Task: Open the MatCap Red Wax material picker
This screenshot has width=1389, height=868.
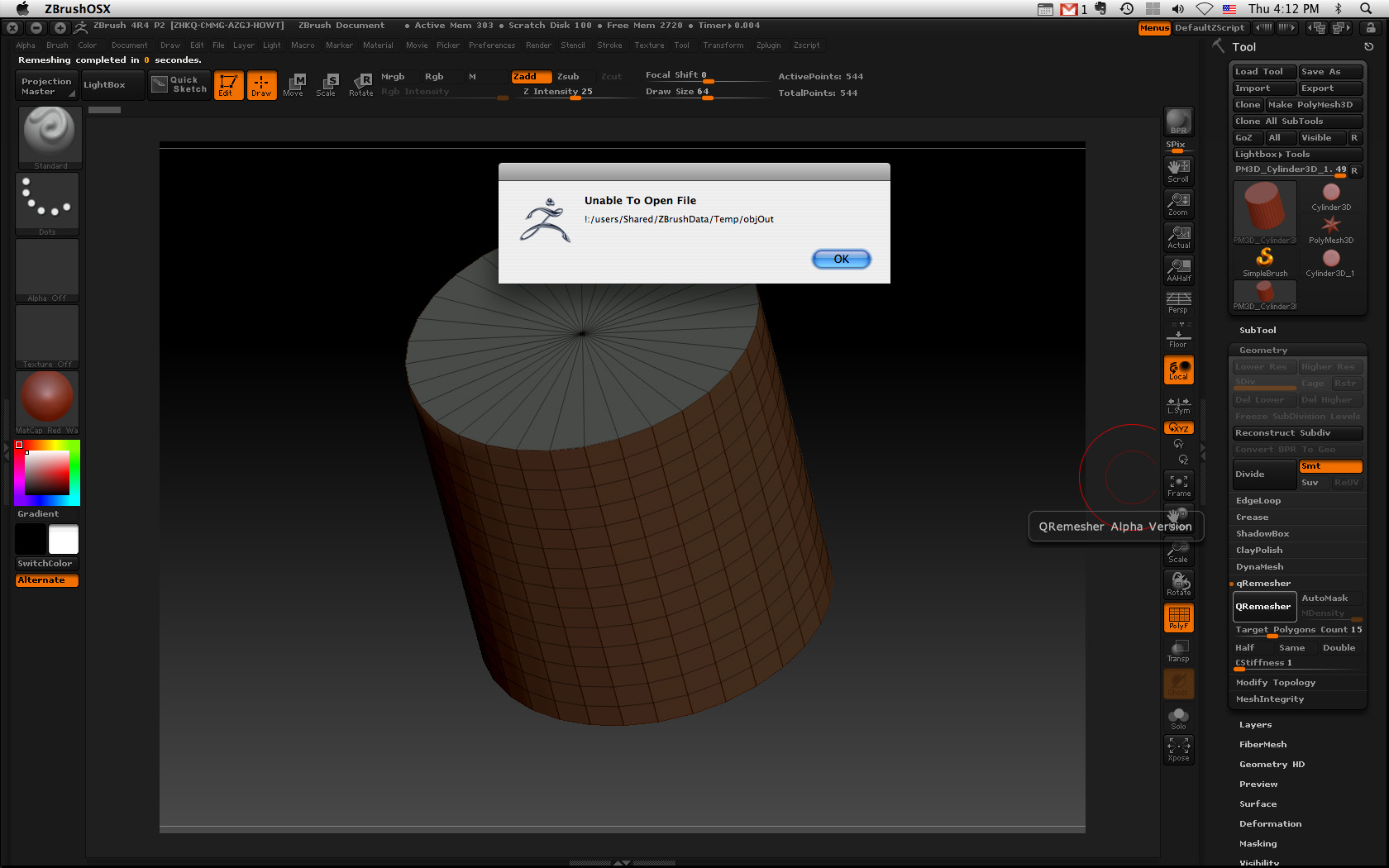Action: tap(47, 403)
